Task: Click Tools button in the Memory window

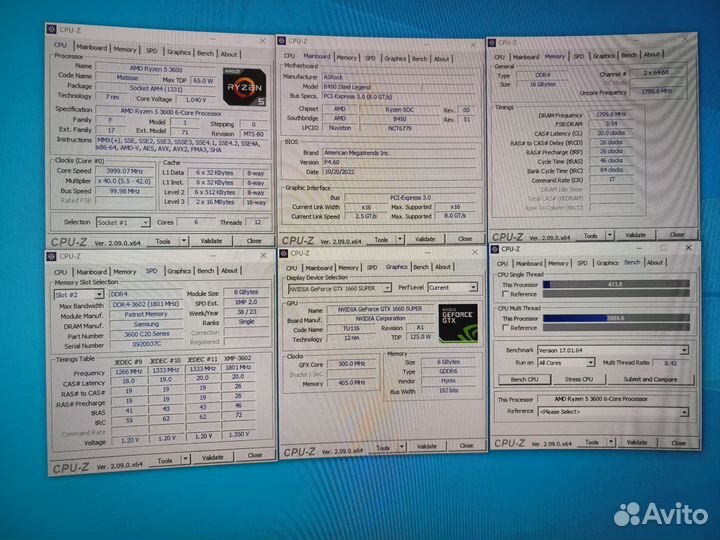Action: 591,236
